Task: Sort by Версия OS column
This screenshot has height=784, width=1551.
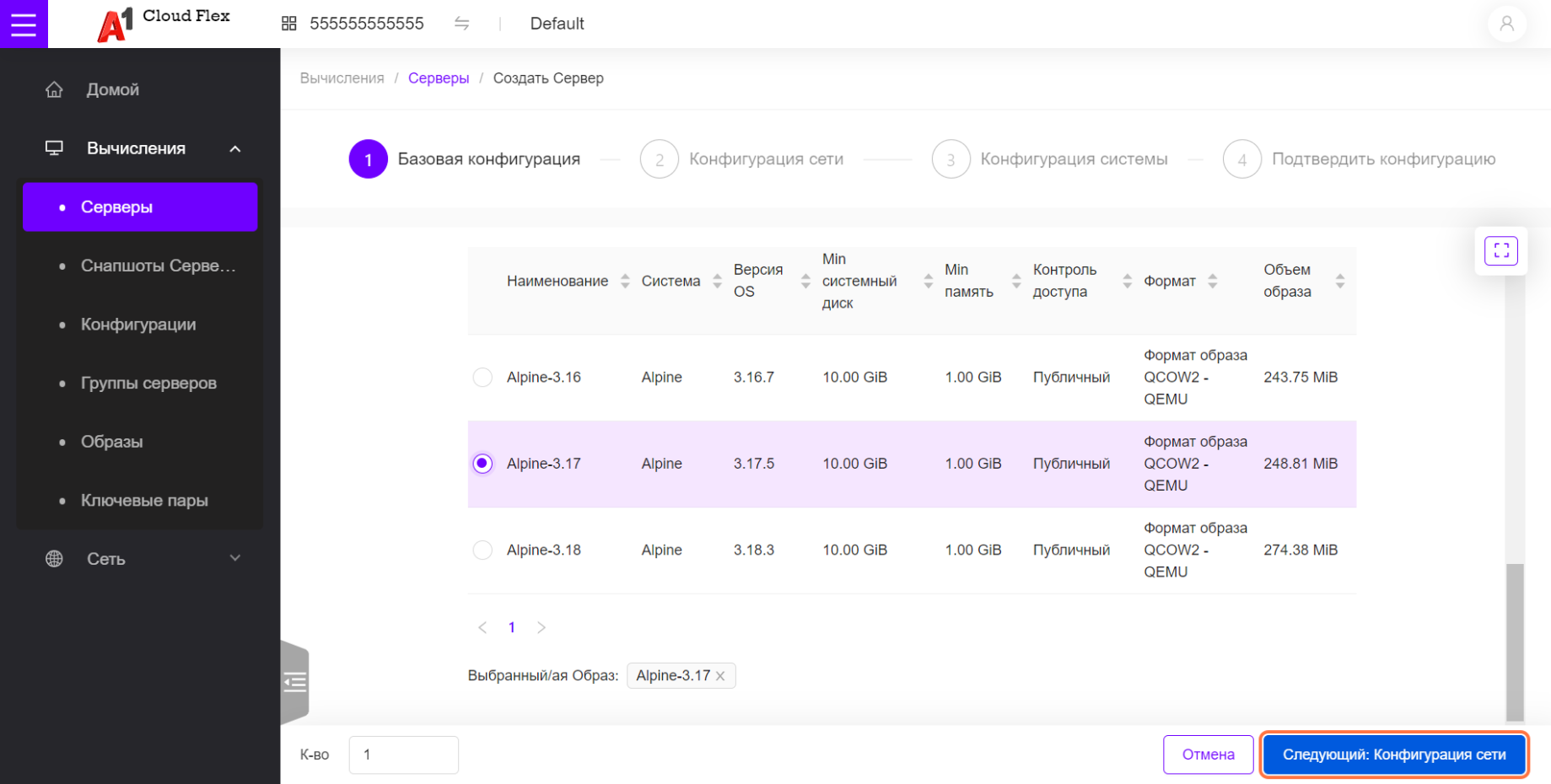Action: (x=805, y=281)
